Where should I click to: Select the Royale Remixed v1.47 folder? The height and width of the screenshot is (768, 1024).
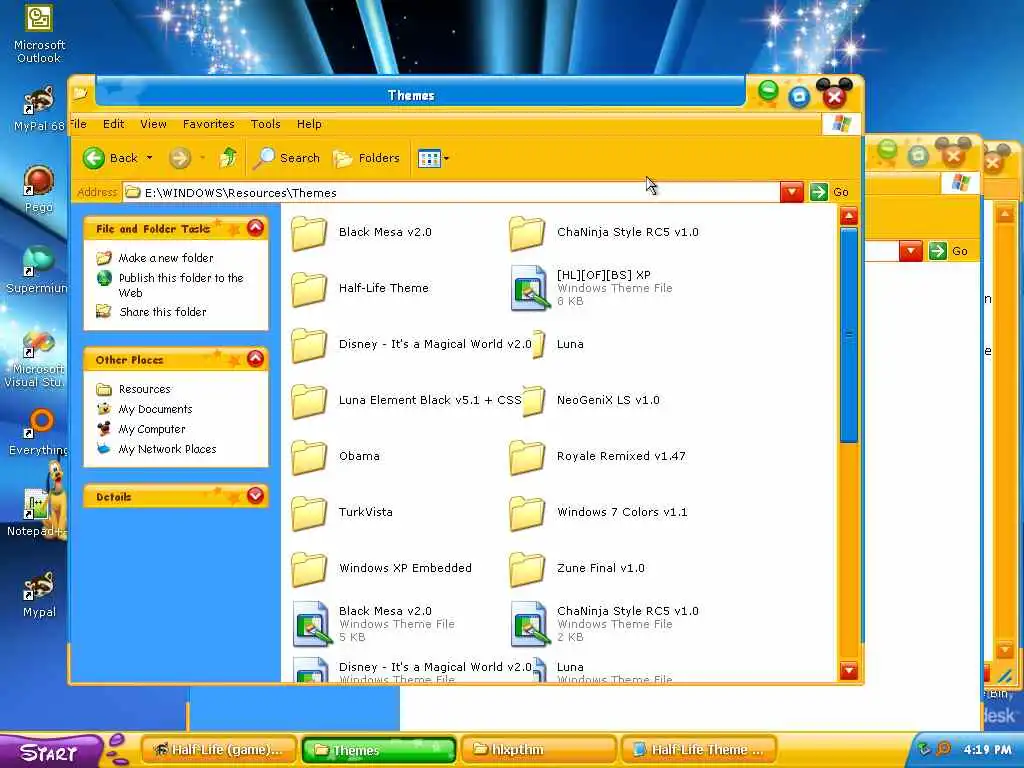[x=598, y=456]
